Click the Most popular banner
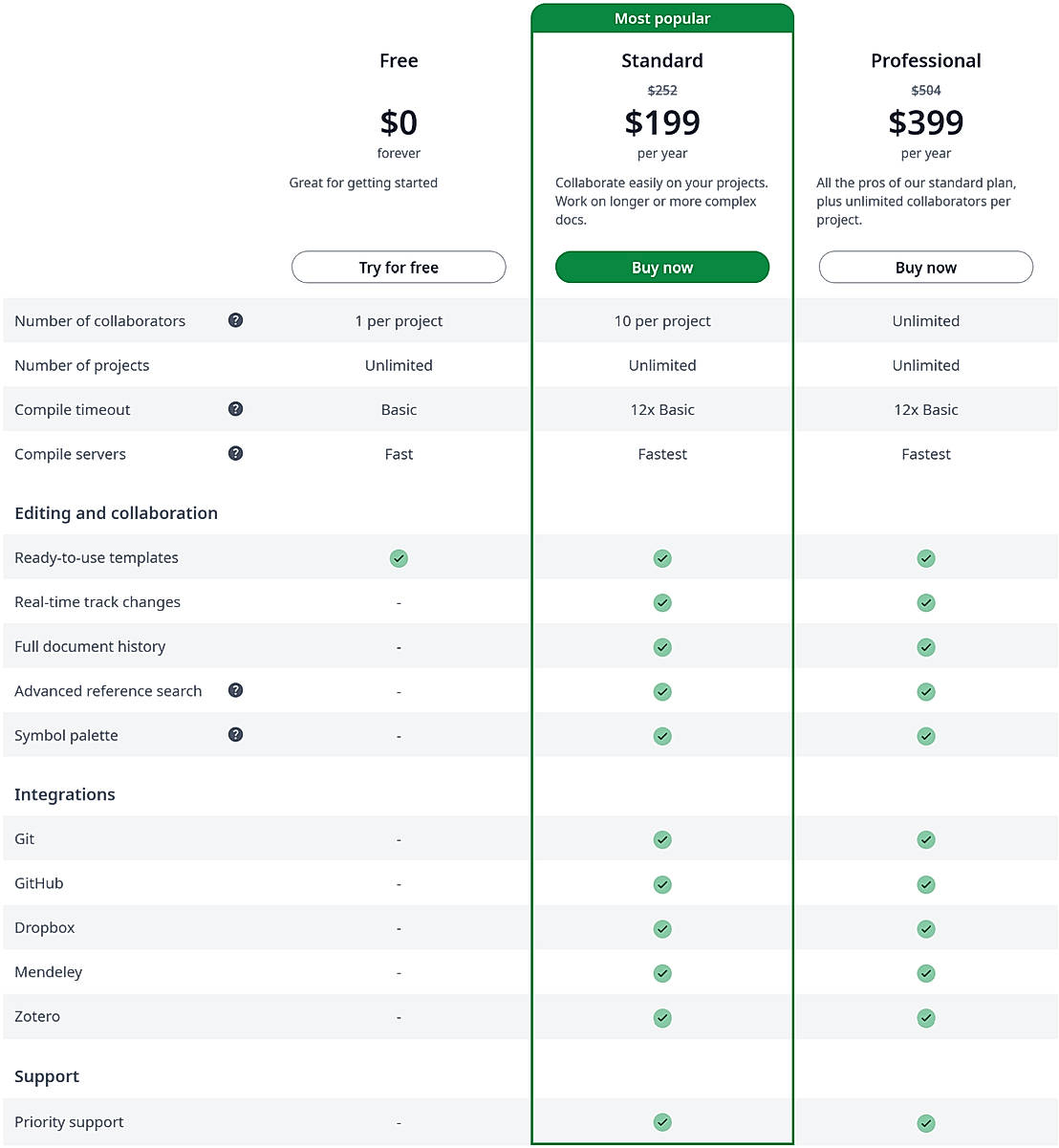 (662, 18)
